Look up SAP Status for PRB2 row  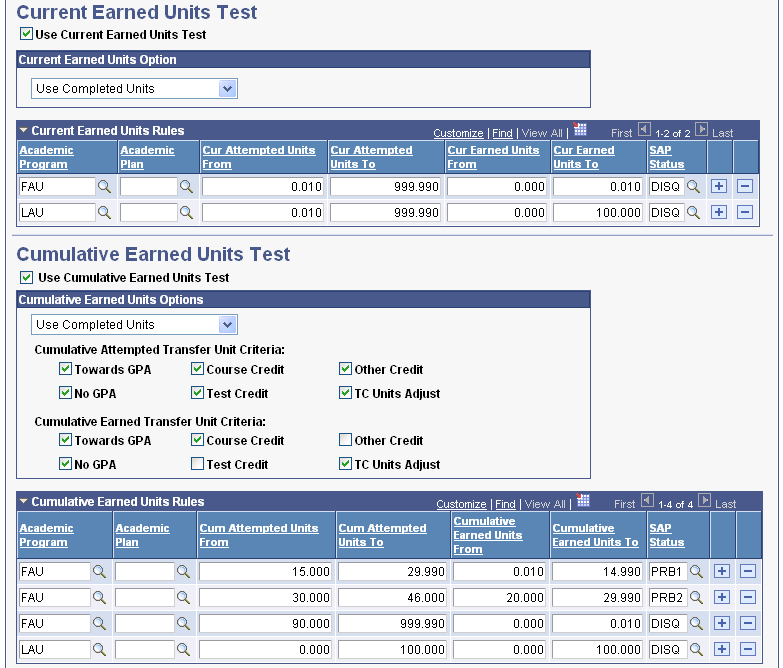click(696, 598)
